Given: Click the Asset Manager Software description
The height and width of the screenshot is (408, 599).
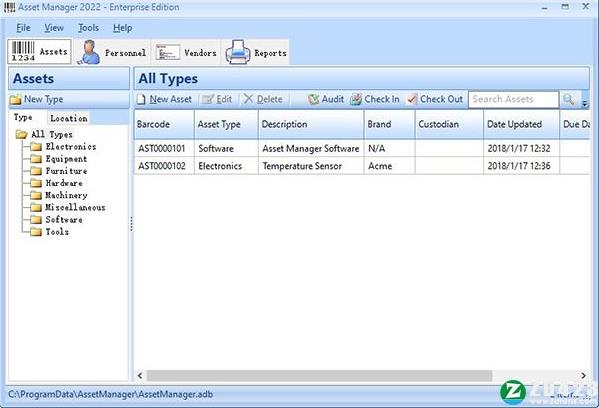Looking at the screenshot, I should (311, 149).
